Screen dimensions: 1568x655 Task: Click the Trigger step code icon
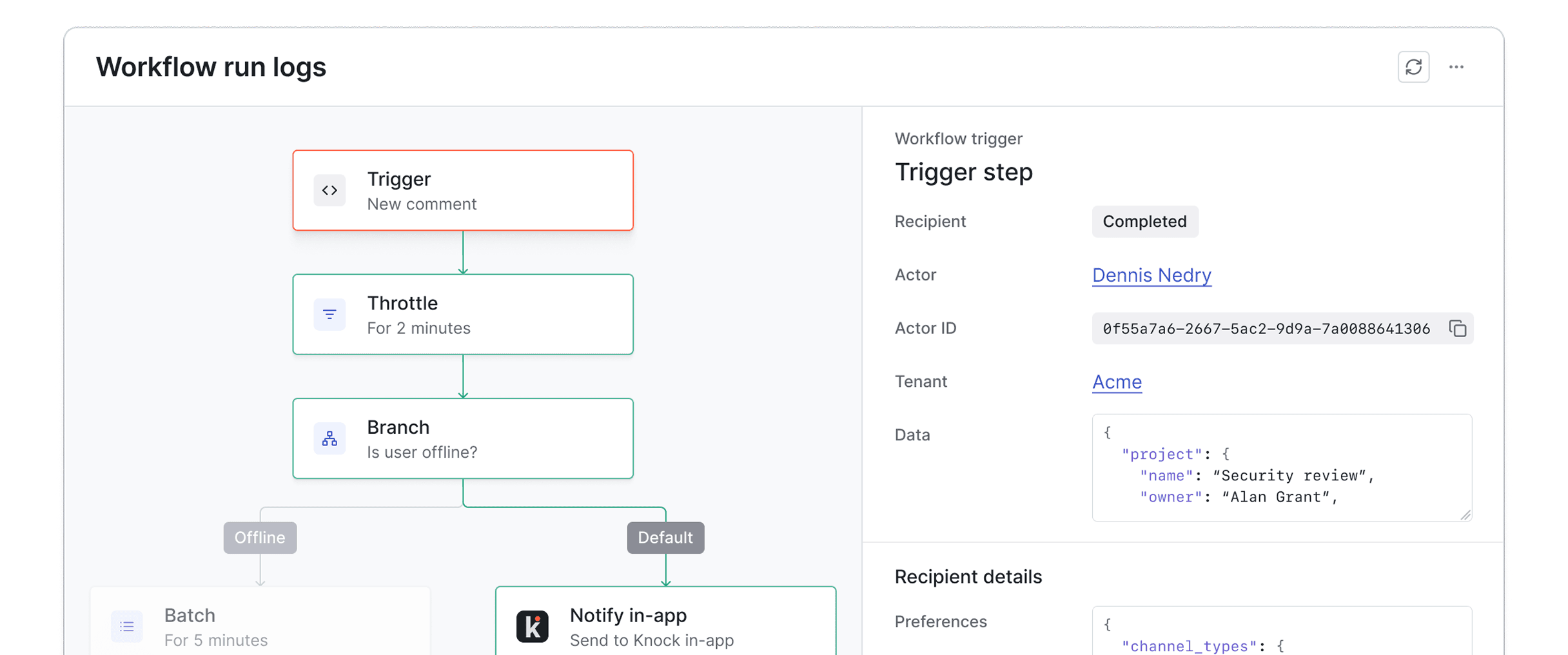pos(329,190)
